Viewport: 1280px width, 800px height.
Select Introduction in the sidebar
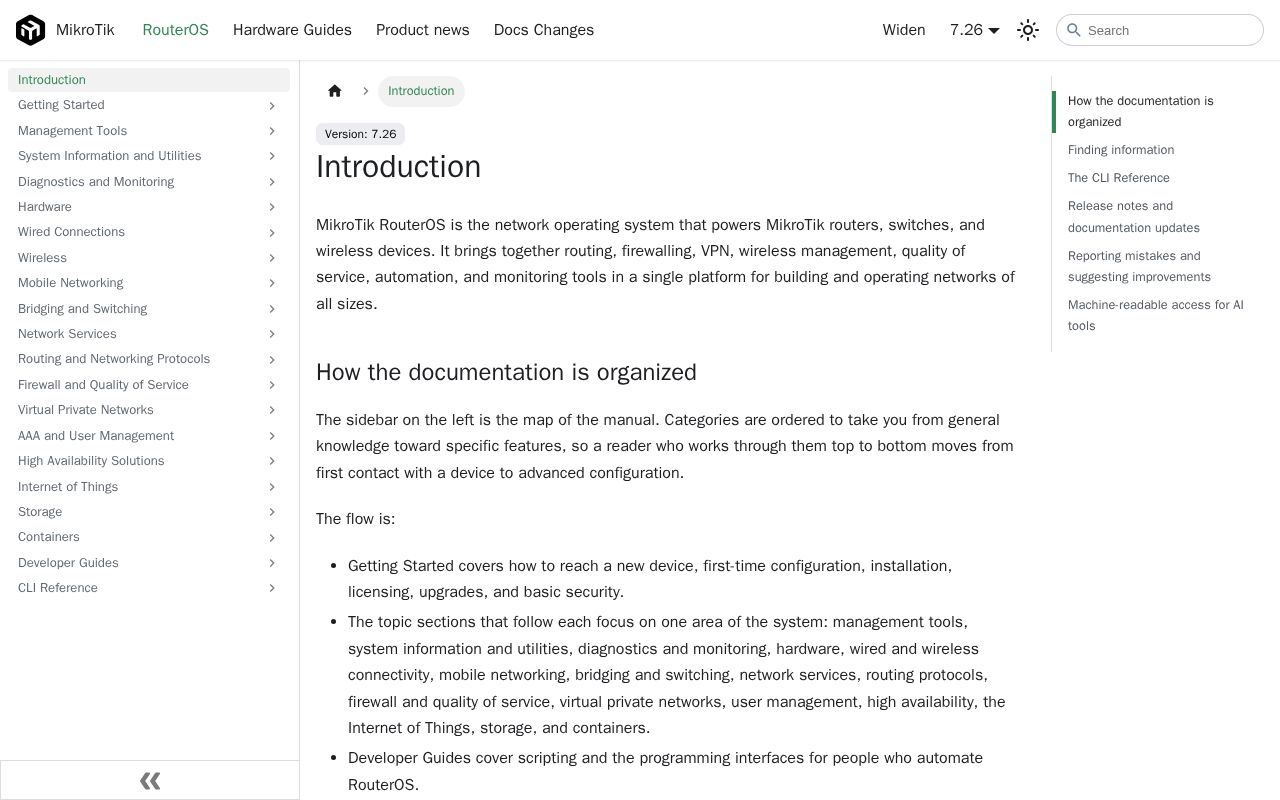coord(149,80)
